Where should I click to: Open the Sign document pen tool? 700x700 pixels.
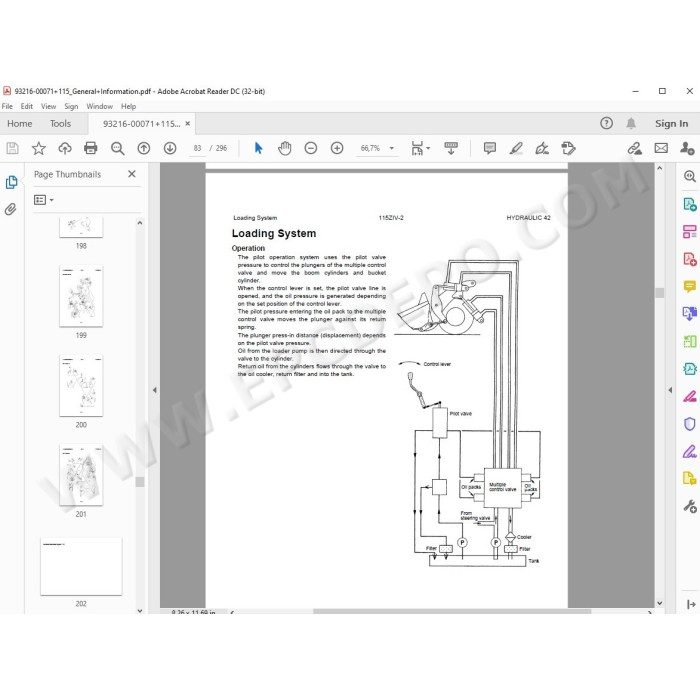(x=542, y=148)
